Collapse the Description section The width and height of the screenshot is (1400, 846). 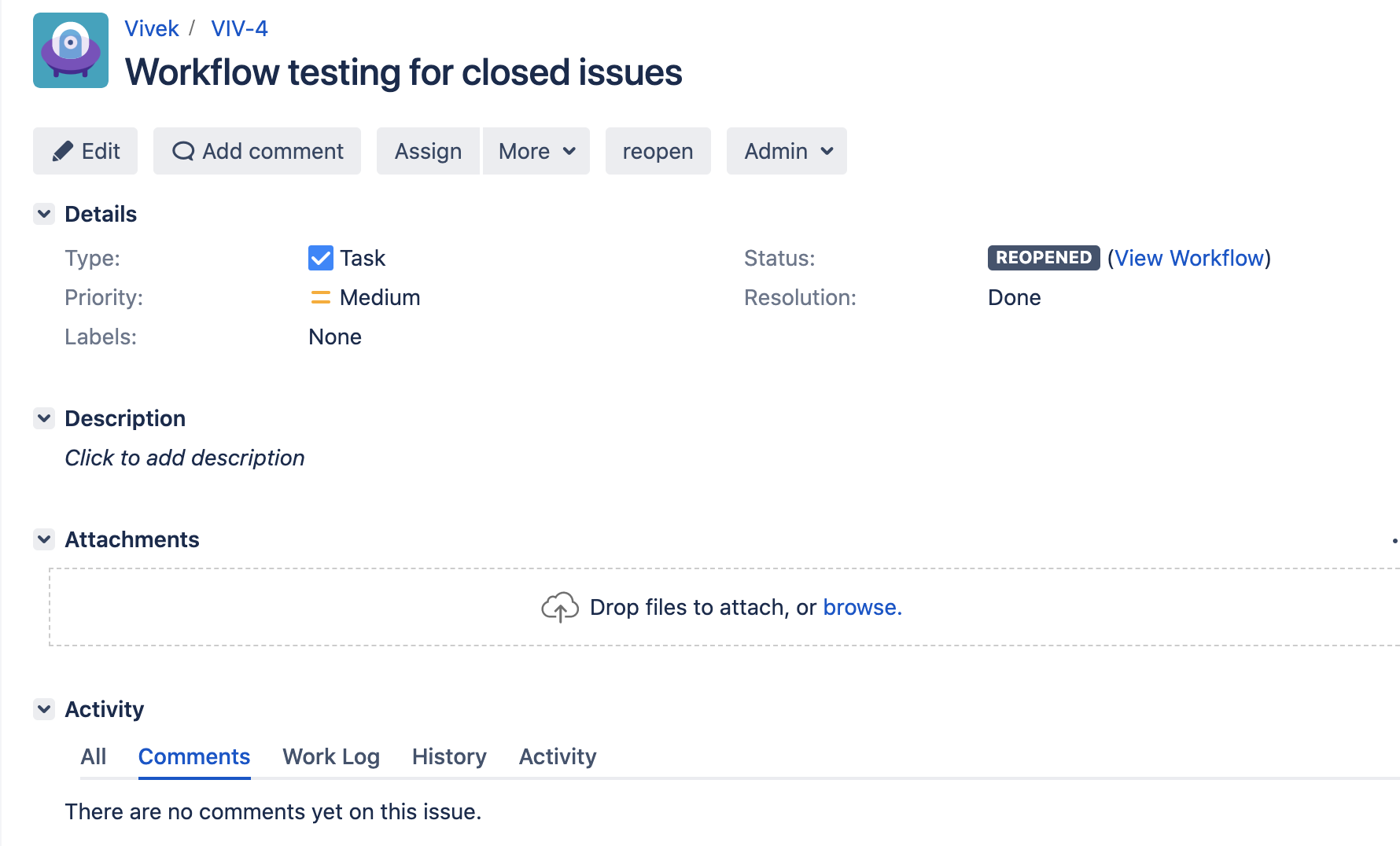pyautogui.click(x=44, y=418)
